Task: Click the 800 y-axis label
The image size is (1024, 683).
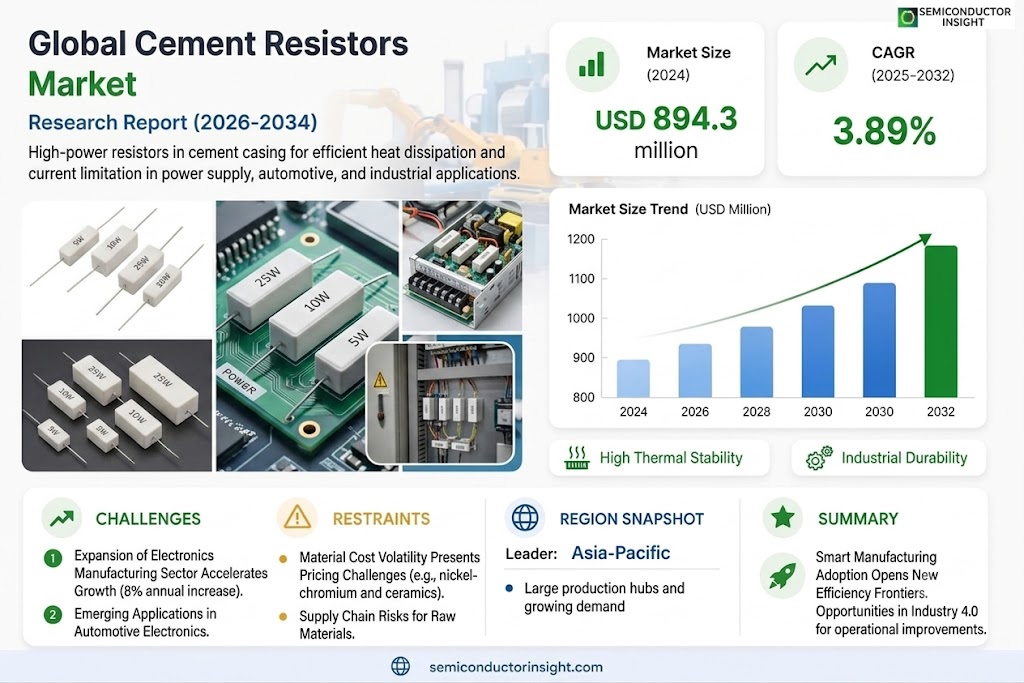Action: click(x=583, y=397)
